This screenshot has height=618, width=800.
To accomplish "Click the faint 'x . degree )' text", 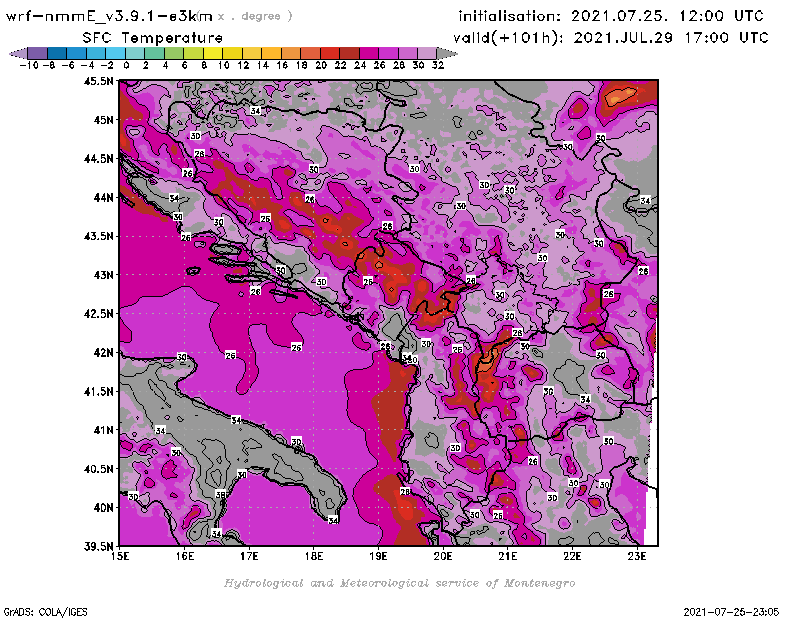I will [x=255, y=16].
